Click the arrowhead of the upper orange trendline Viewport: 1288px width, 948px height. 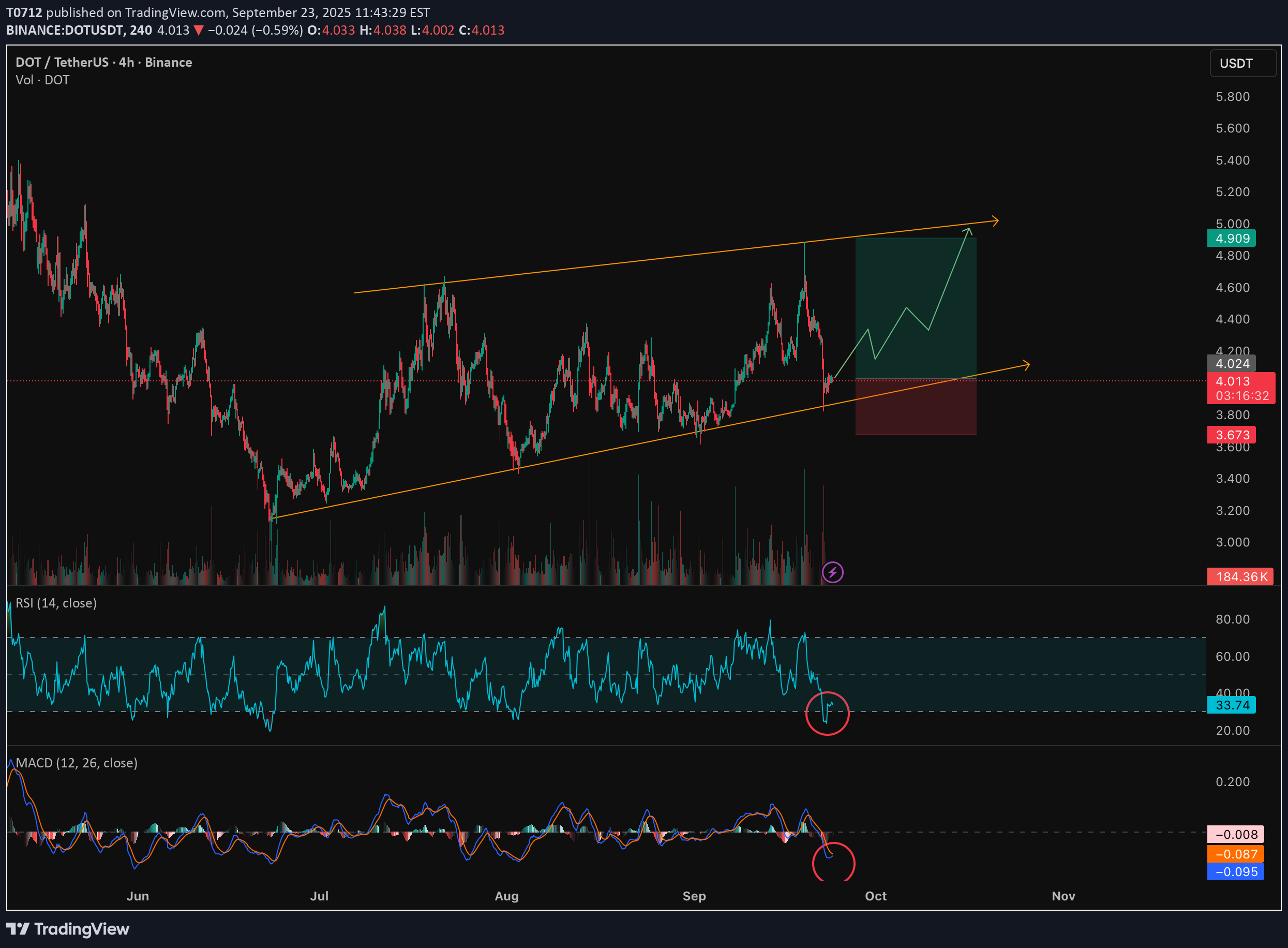[x=996, y=221]
